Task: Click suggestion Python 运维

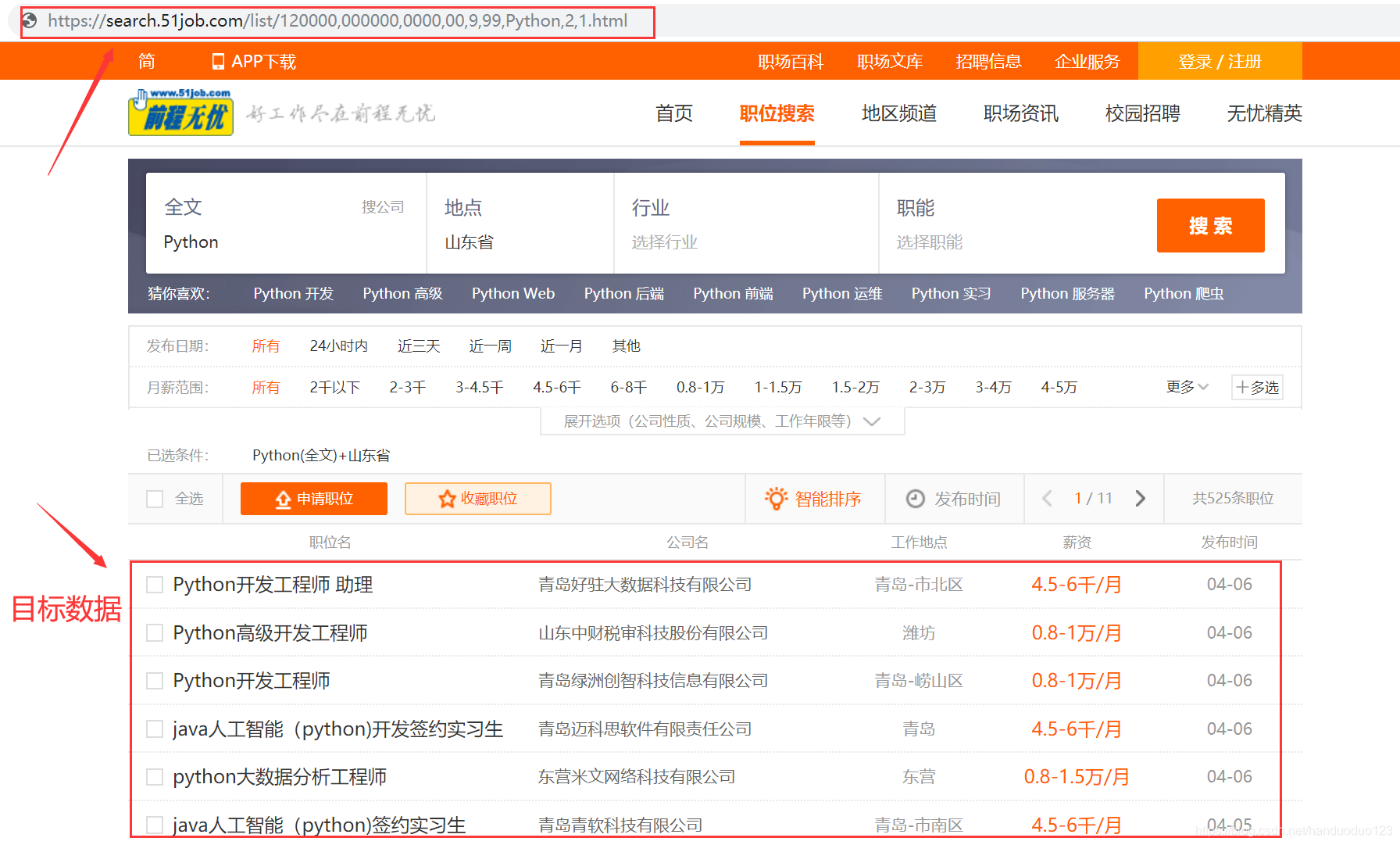Action: pos(842,294)
